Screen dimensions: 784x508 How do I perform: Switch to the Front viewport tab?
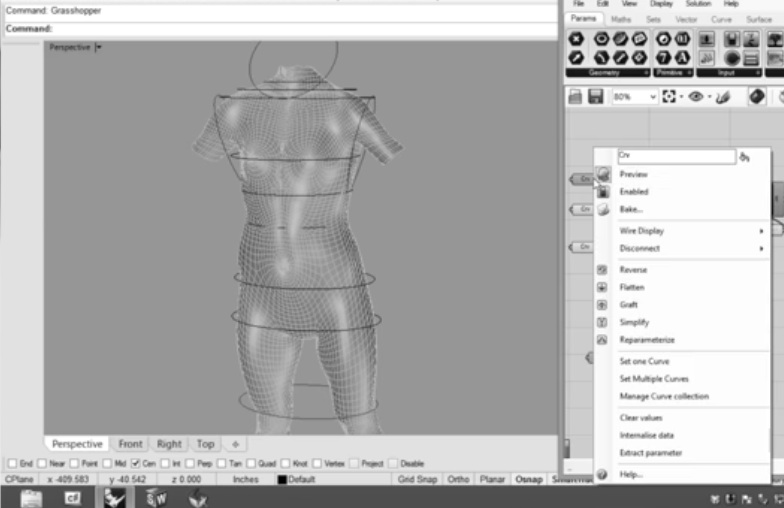pos(130,444)
